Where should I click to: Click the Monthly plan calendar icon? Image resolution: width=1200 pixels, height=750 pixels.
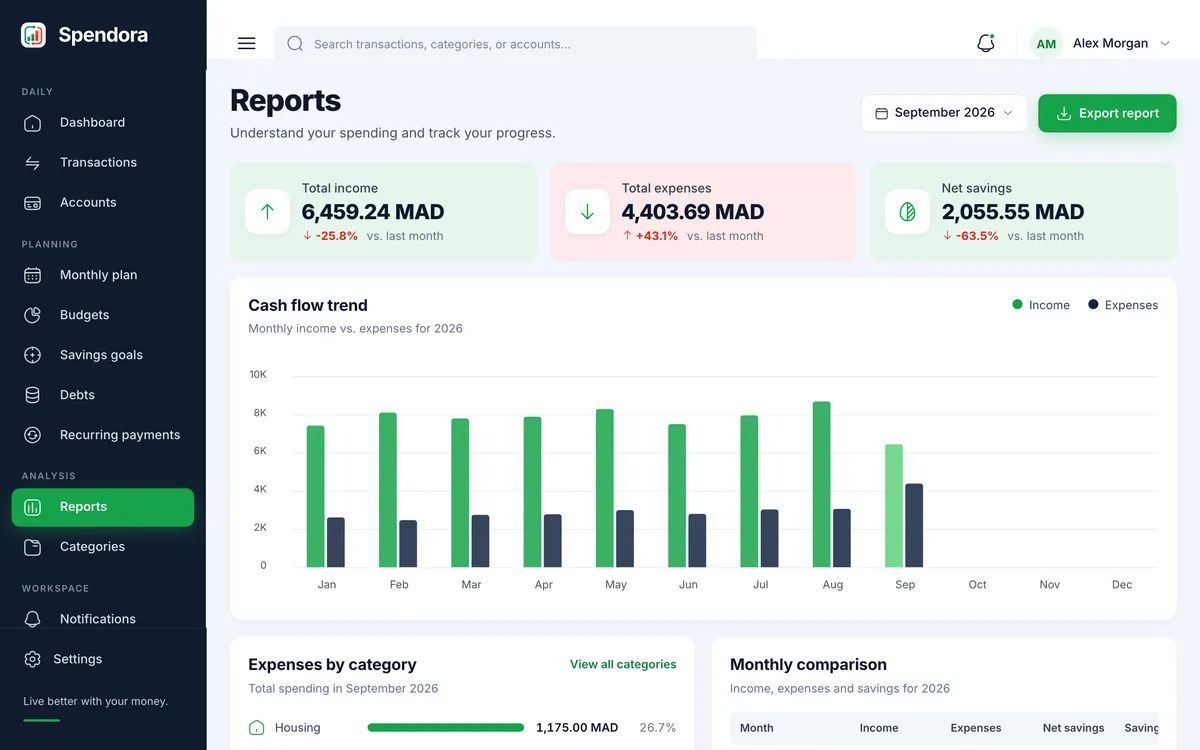tap(32, 275)
